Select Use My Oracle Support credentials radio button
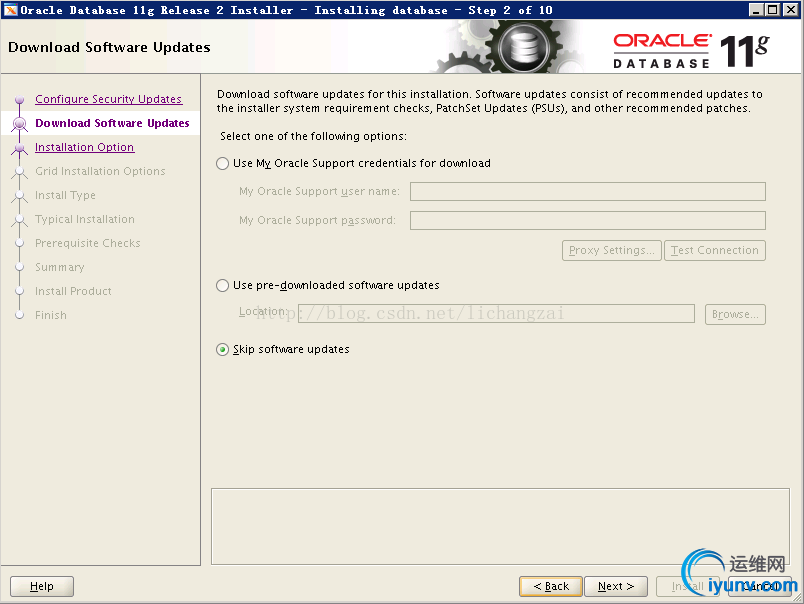The image size is (804, 604). pos(222,164)
